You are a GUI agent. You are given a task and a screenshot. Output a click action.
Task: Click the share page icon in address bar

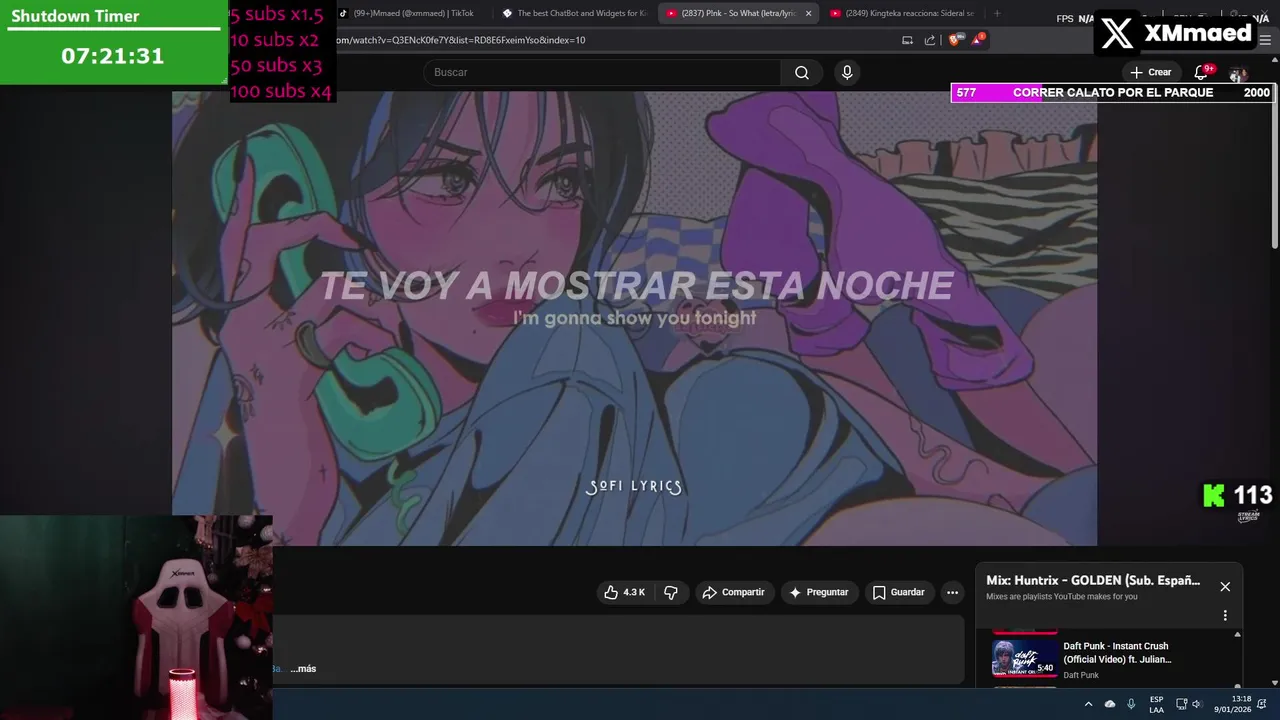930,40
